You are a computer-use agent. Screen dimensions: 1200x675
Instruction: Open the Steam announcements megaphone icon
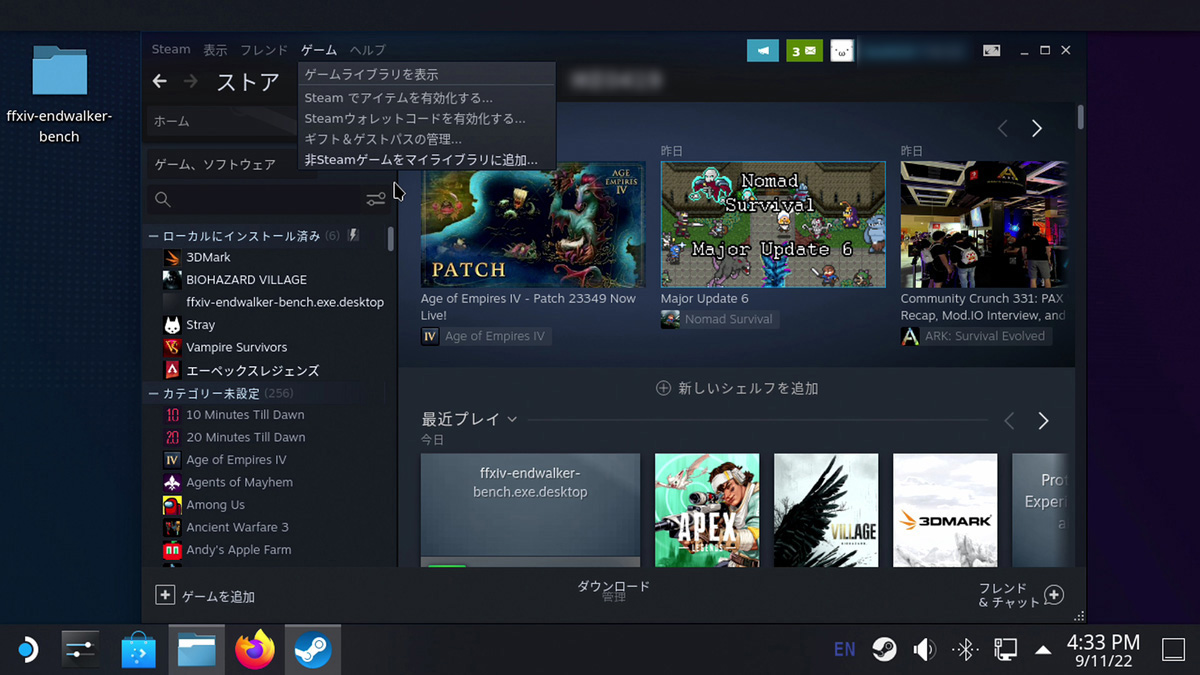pyautogui.click(x=763, y=50)
